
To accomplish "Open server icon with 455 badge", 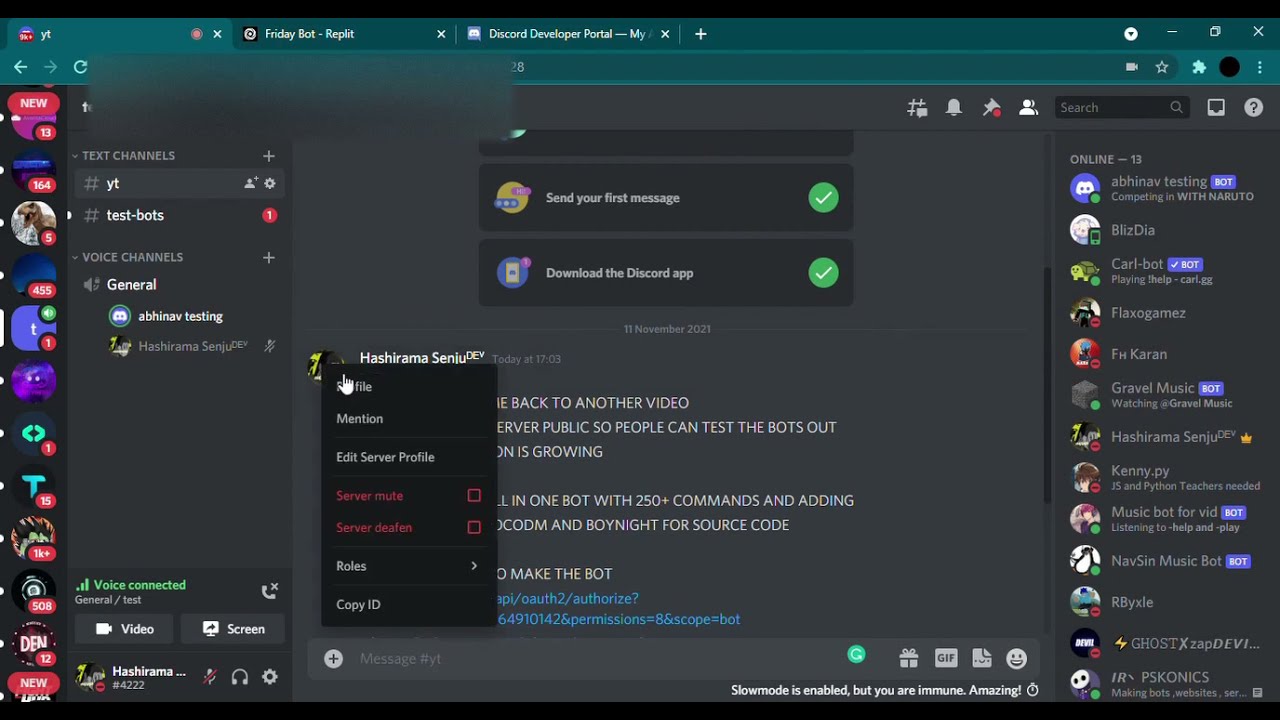I will (33, 275).
